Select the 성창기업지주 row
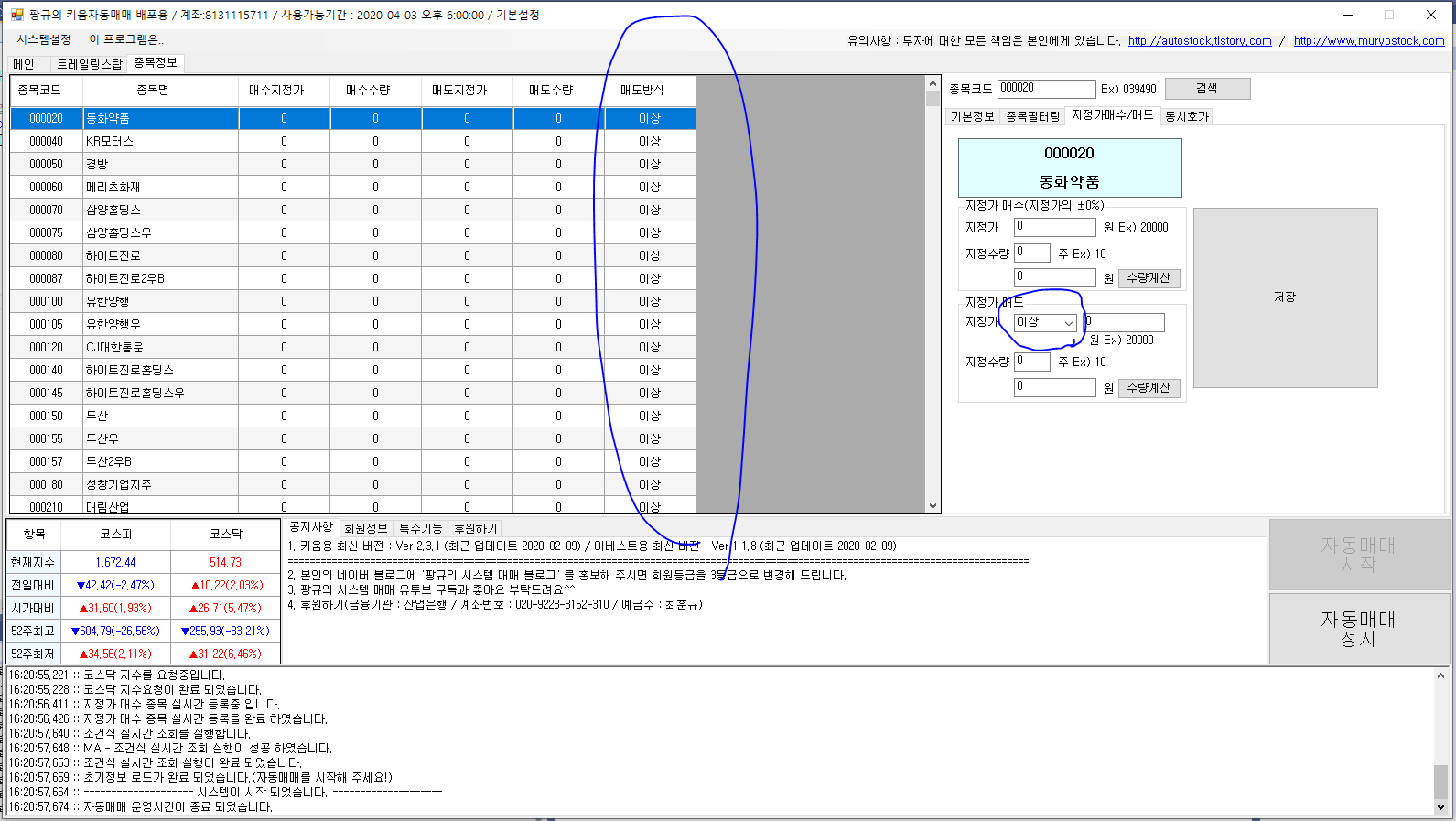Viewport: 1456px width, 821px height. (x=353, y=484)
